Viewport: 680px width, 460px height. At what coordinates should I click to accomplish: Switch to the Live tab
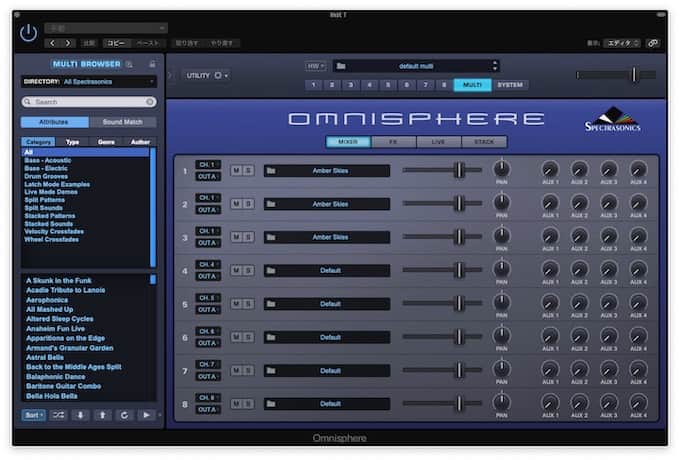[x=438, y=142]
